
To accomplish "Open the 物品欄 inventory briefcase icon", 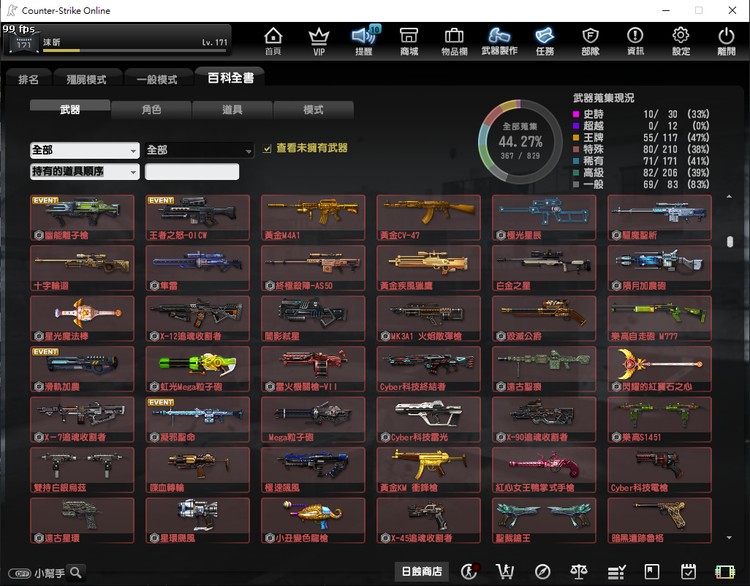I will tap(454, 41).
